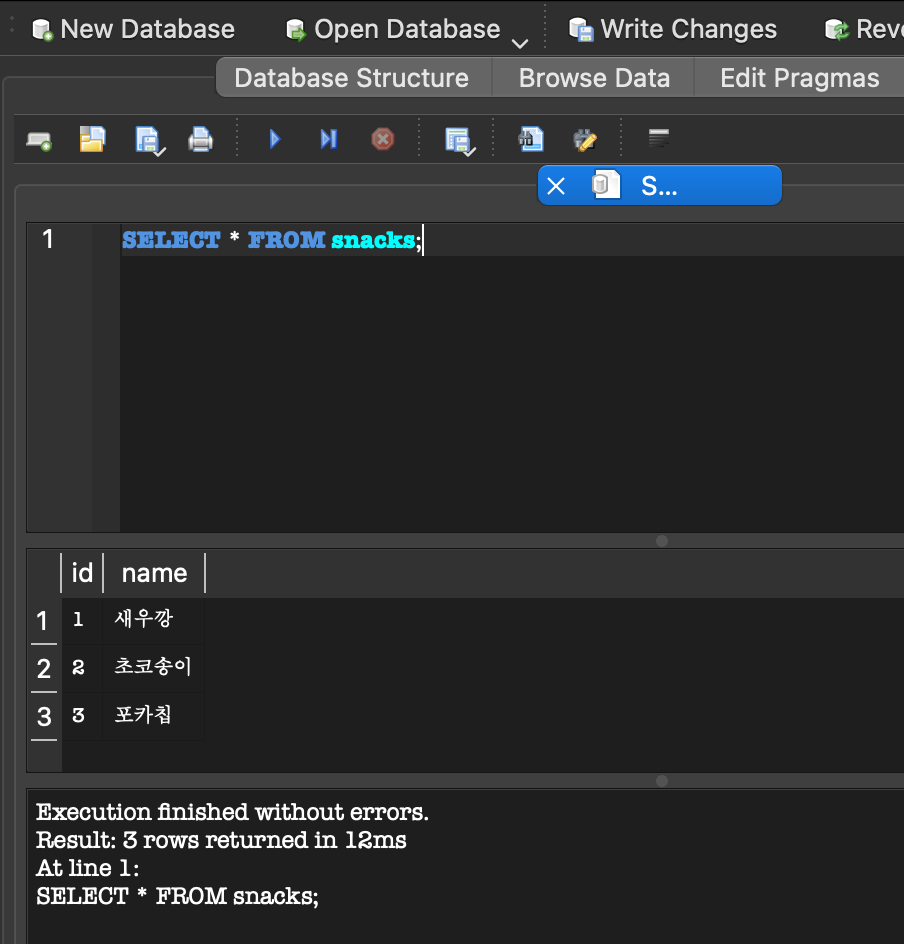Toggle comment block lines icon

click(659, 138)
